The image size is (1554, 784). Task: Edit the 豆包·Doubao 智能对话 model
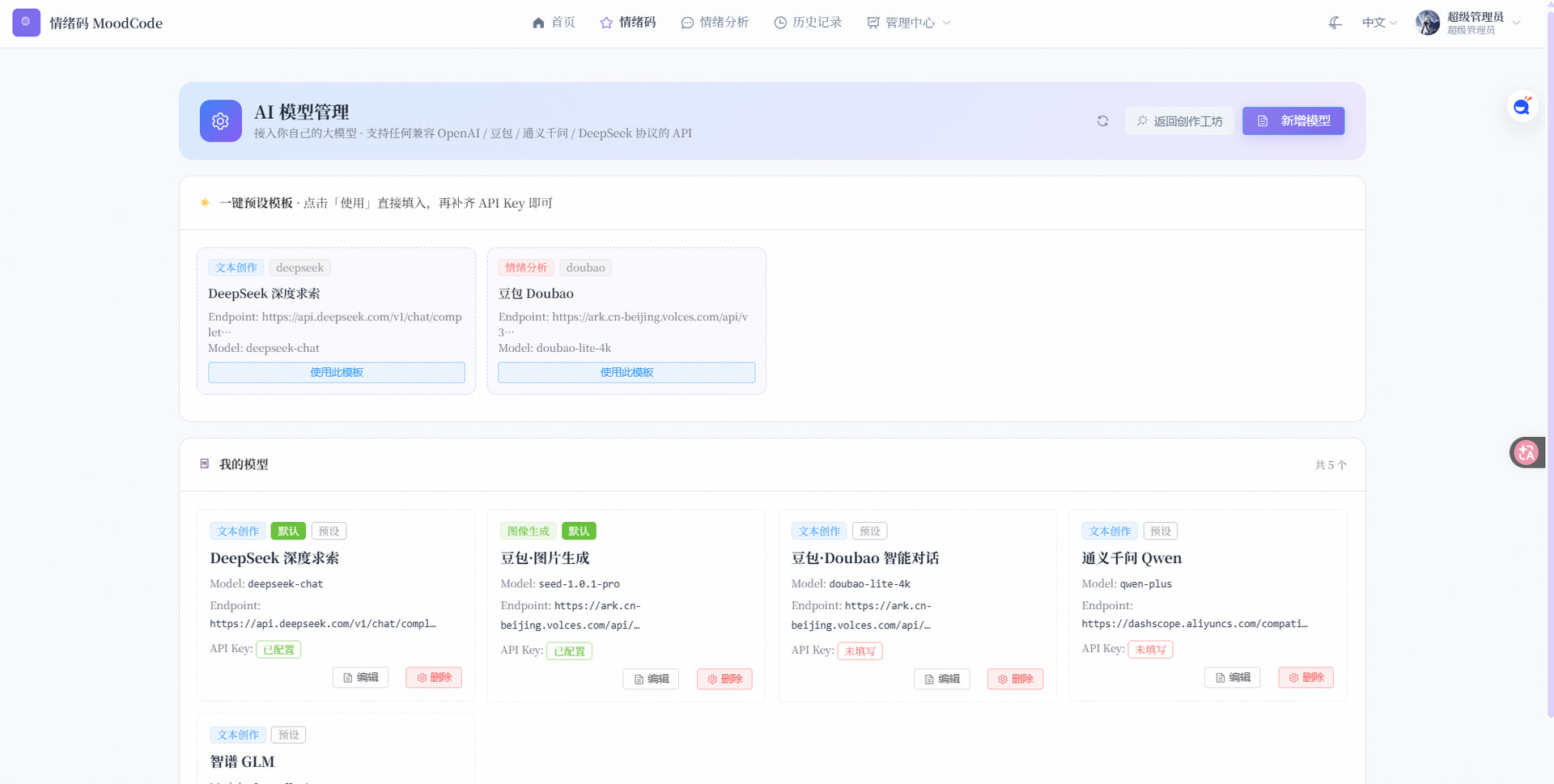[942, 679]
